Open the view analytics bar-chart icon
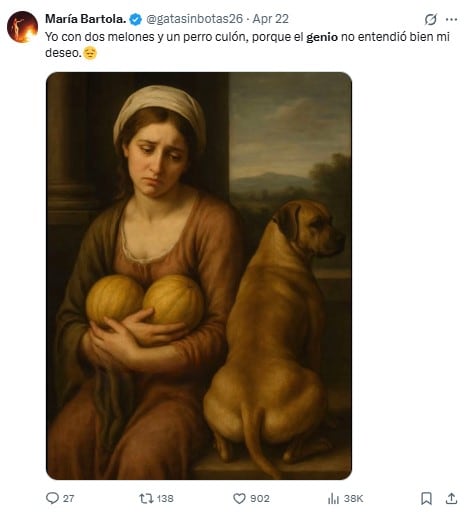Image resolution: width=471 pixels, height=514 pixels. (x=333, y=498)
